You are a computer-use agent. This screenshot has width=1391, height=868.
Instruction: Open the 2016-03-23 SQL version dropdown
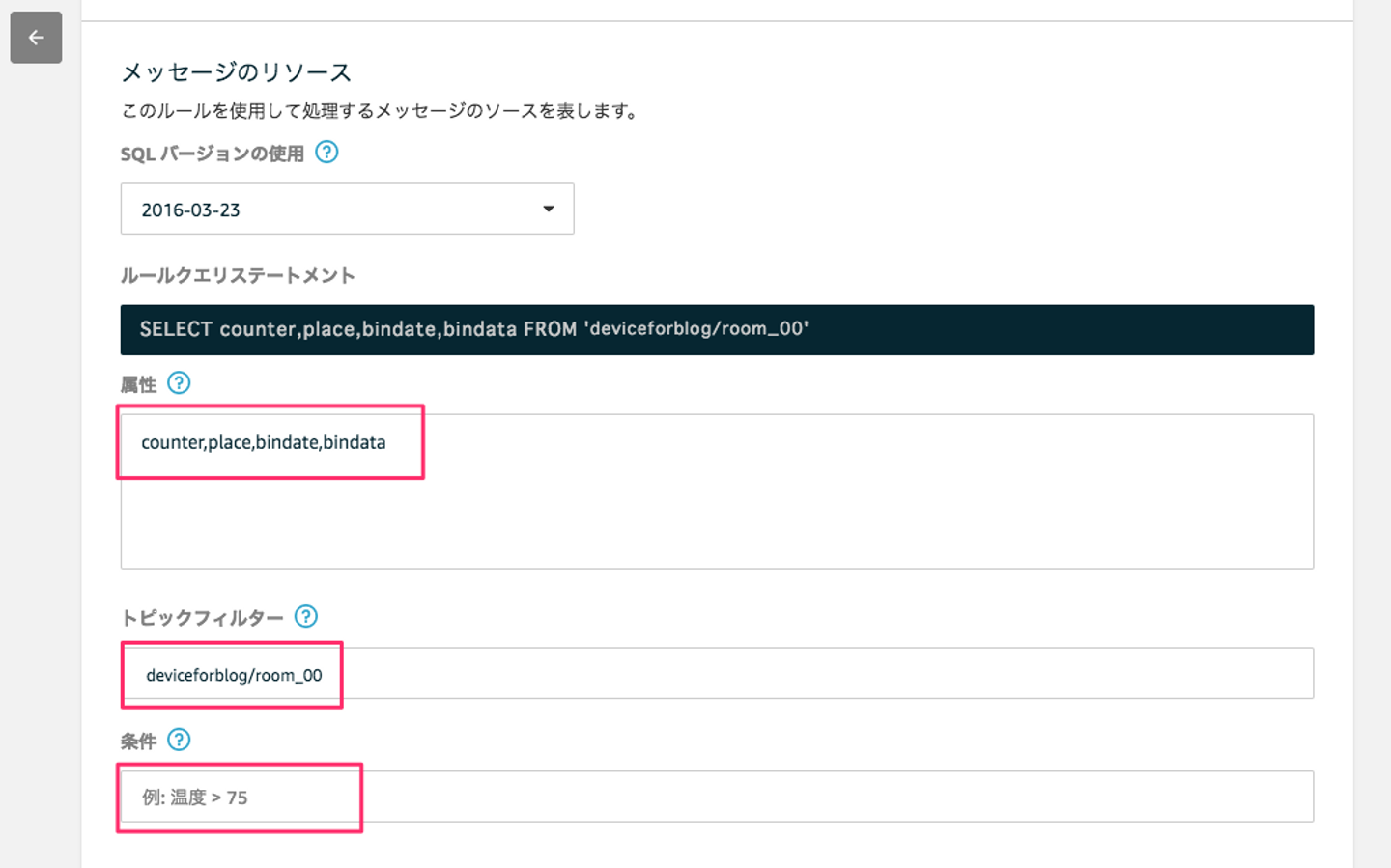tap(347, 210)
